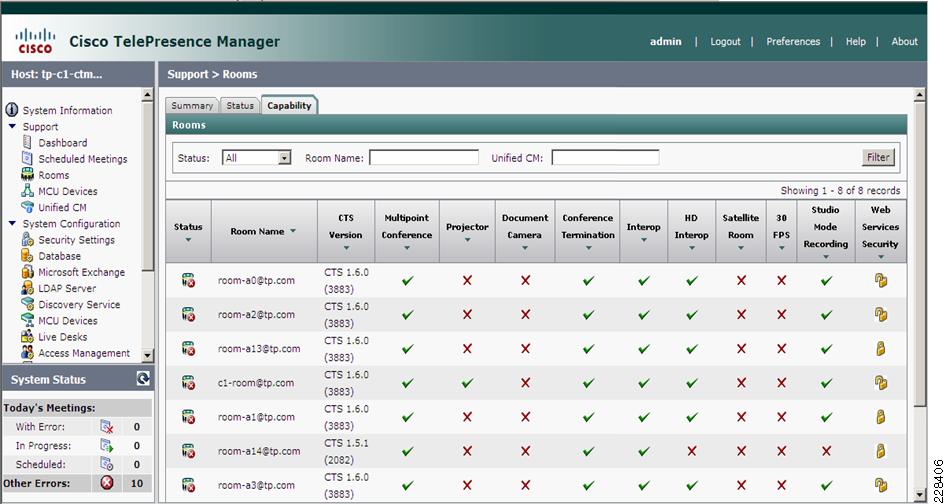944x504 pixels.
Task: Switch to the Status tab
Action: (x=240, y=105)
